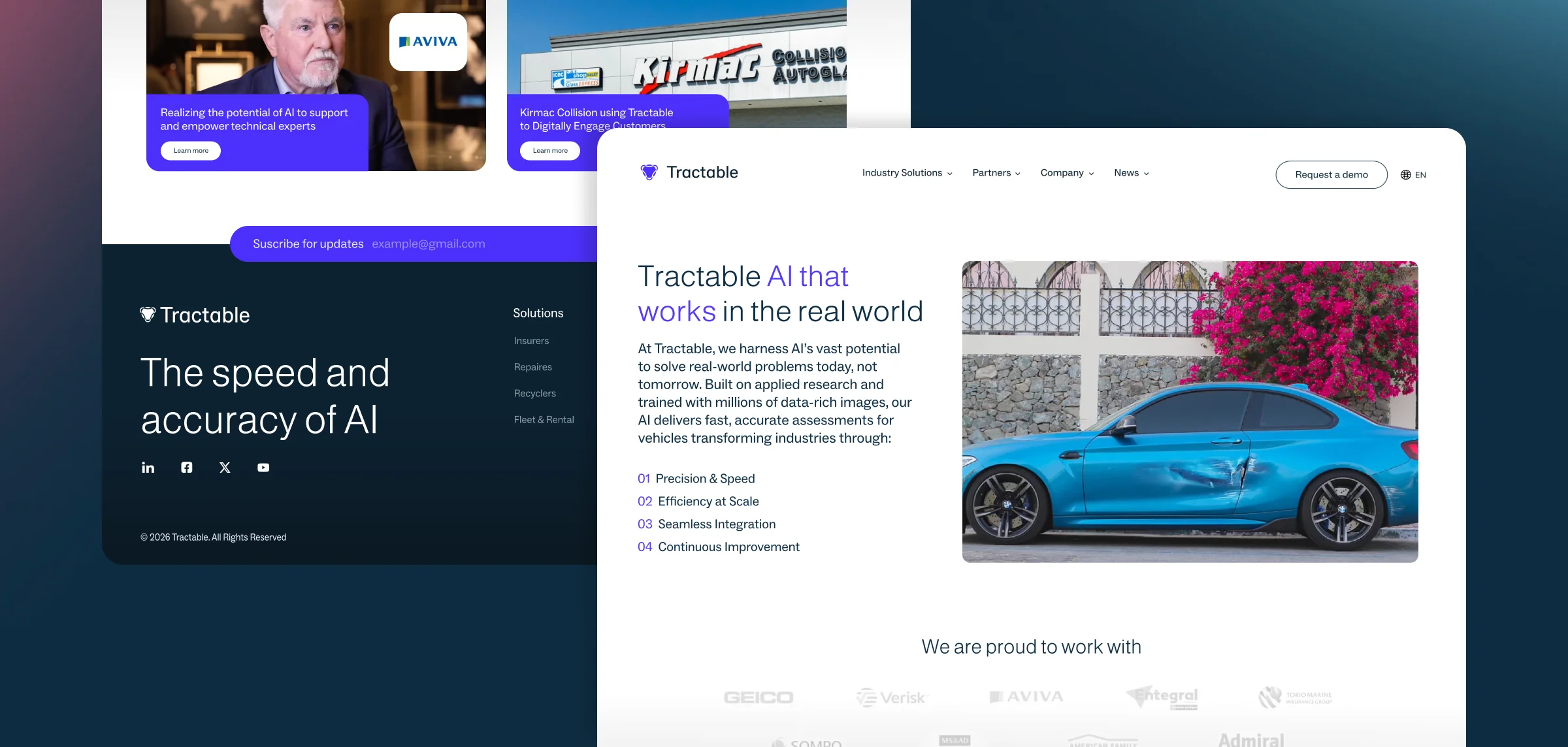Open the Insurers footer link
Screen dimensions: 1568x747
tap(531, 341)
